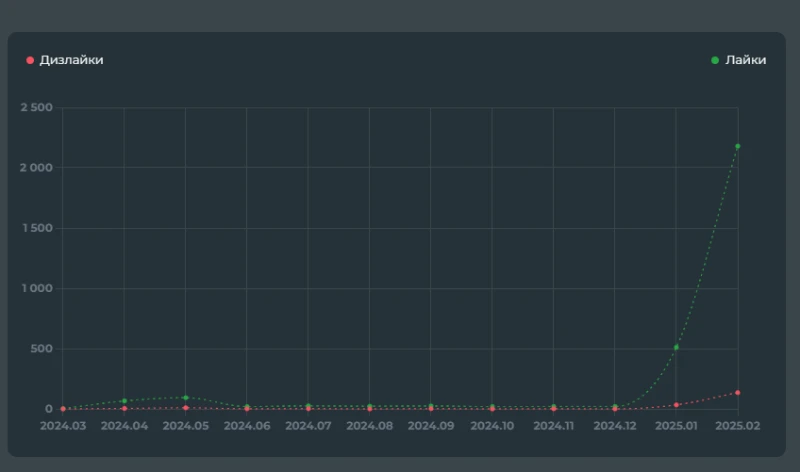Click the 2024.11 axis label
This screenshot has width=800, height=472.
pos(554,426)
